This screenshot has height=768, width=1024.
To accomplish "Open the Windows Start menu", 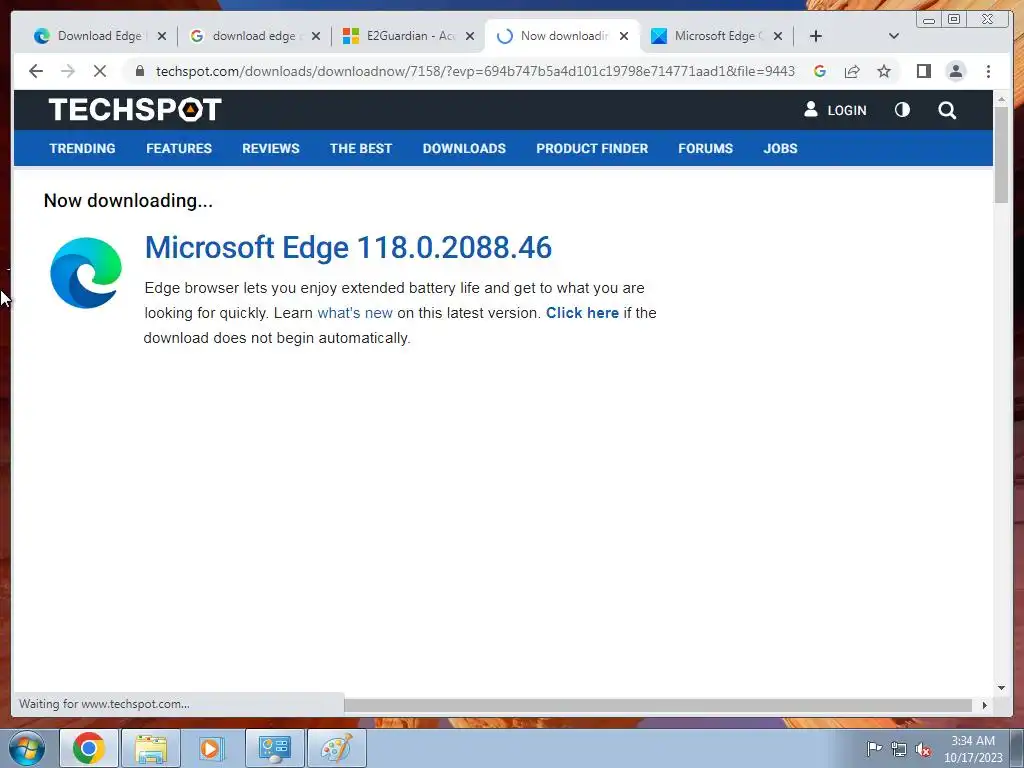I will pos(27,748).
